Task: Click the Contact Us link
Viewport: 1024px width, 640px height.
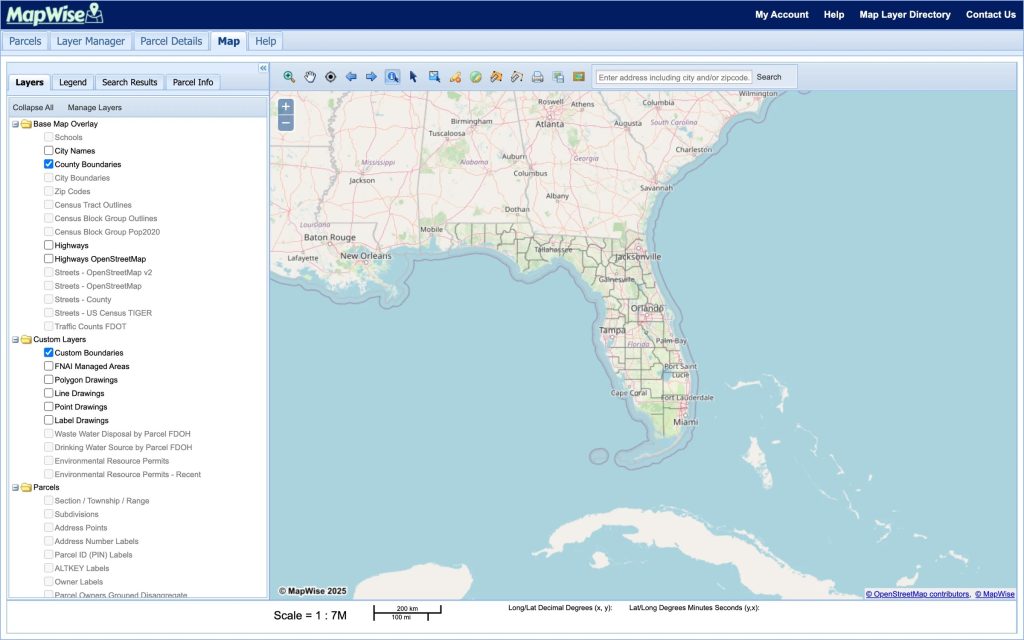Action: [991, 14]
